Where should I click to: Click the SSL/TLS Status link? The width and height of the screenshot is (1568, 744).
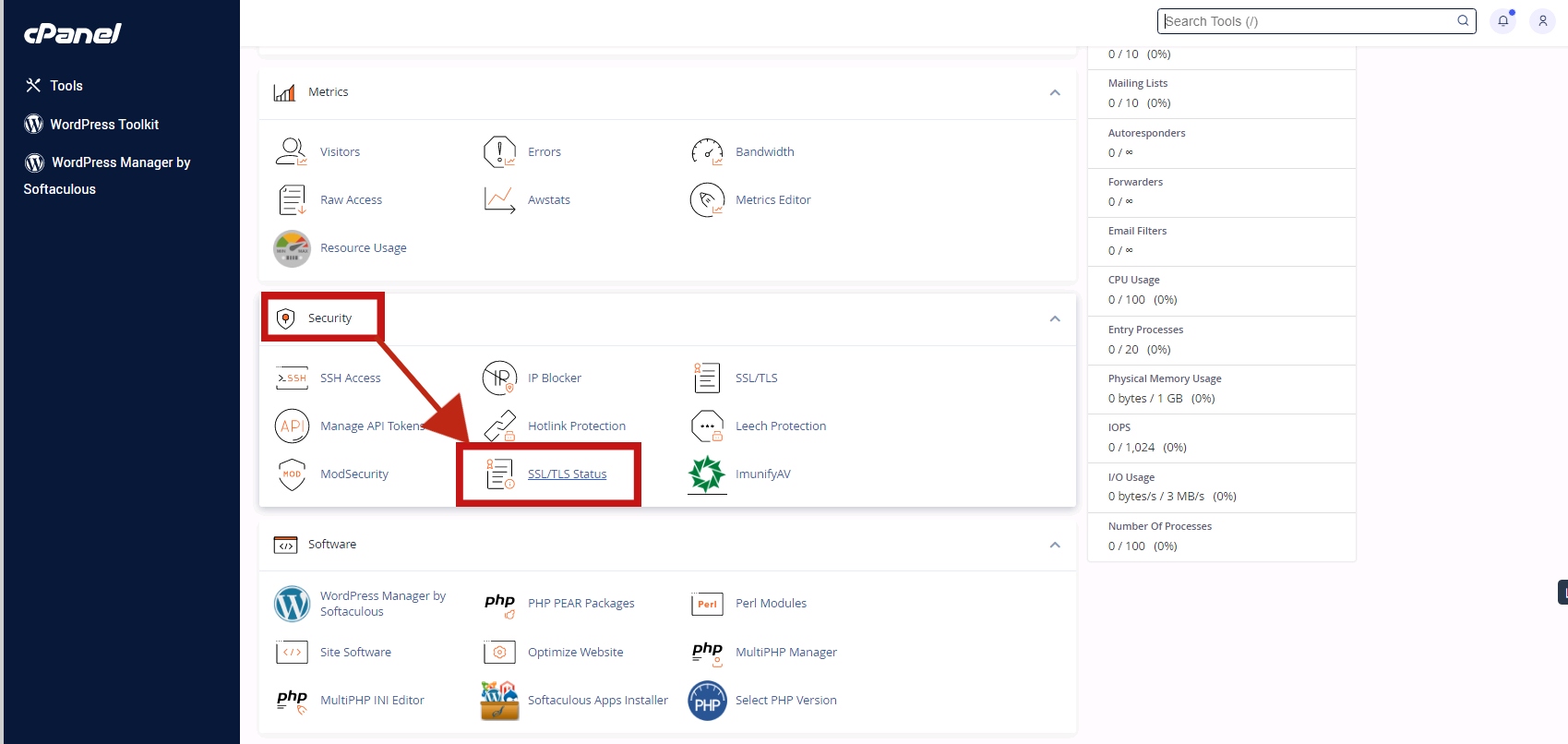click(567, 474)
